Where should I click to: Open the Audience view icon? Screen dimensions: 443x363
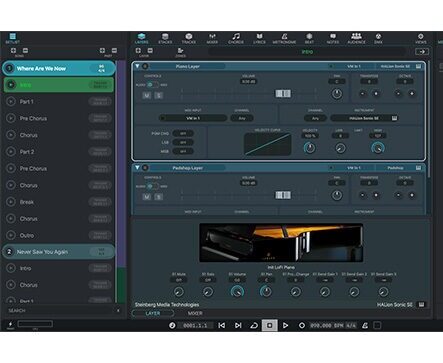coord(356,36)
